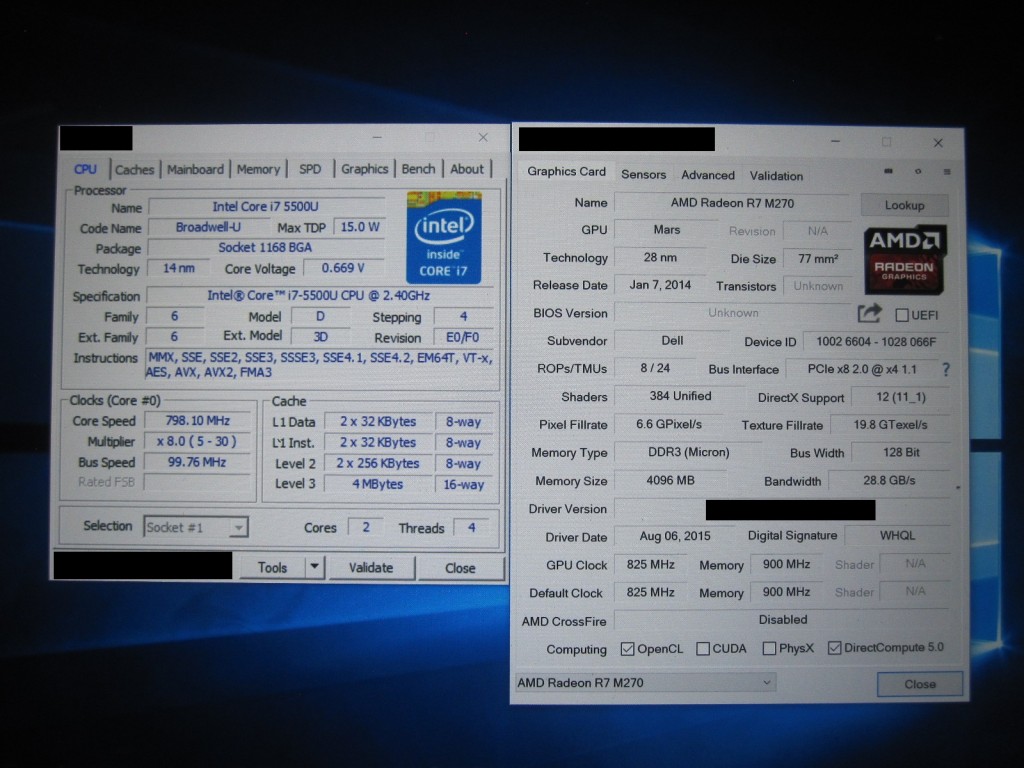
Task: Select the Graphics Card tab
Action: pos(566,172)
